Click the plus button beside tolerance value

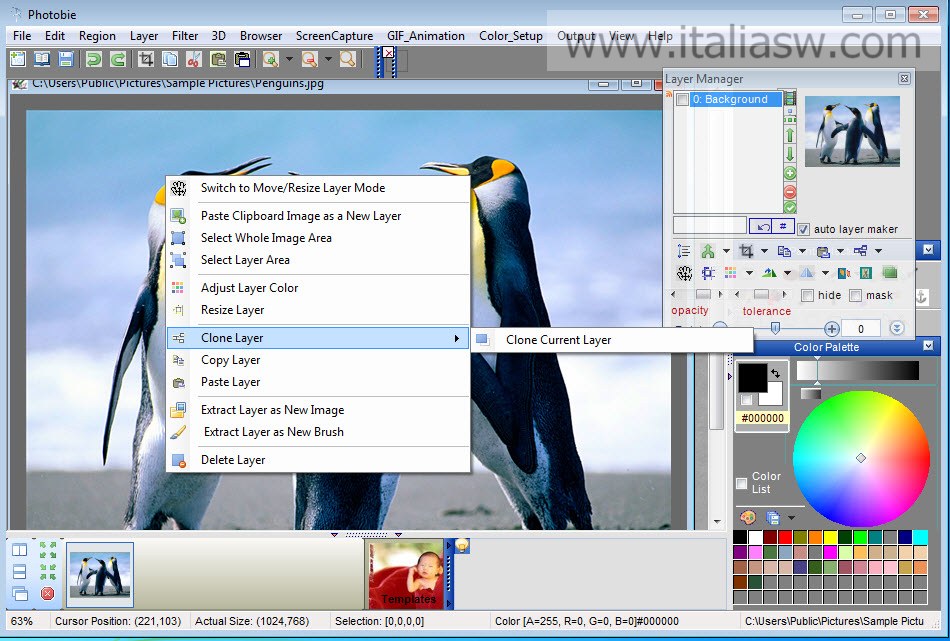(x=832, y=328)
